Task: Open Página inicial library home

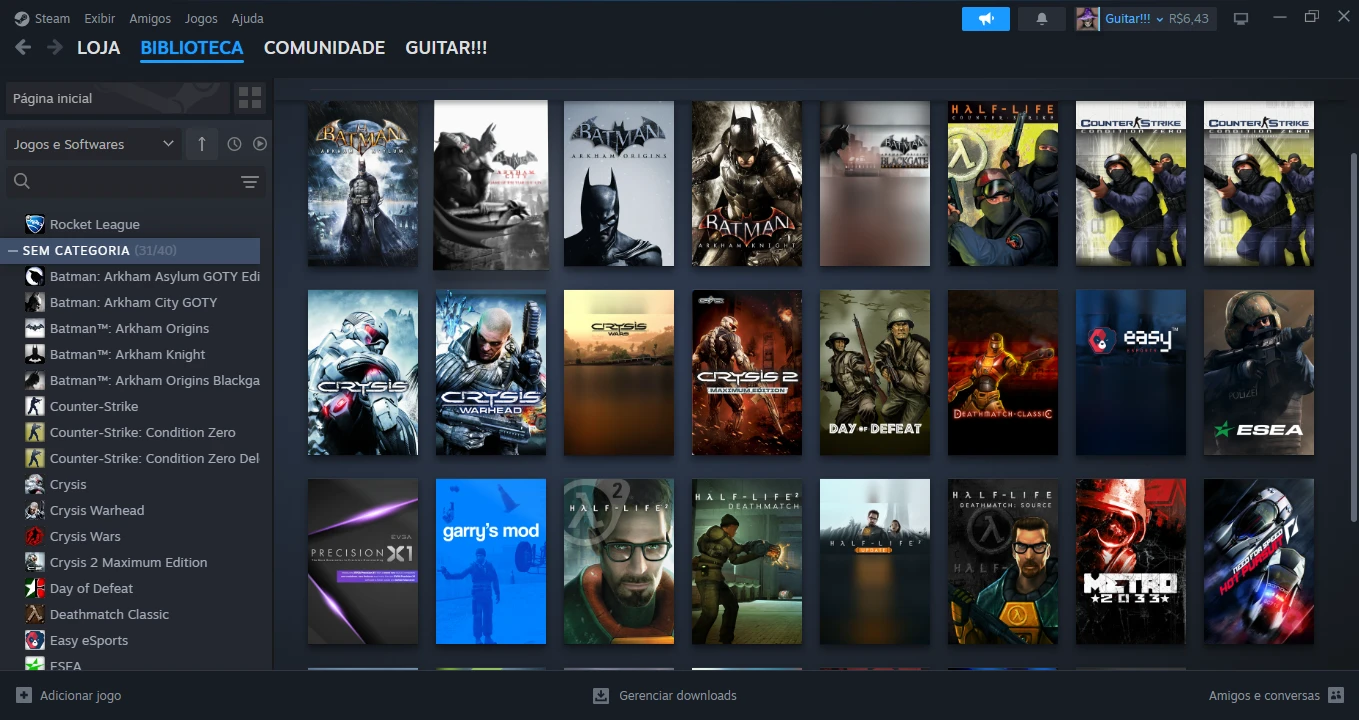Action: tap(118, 98)
